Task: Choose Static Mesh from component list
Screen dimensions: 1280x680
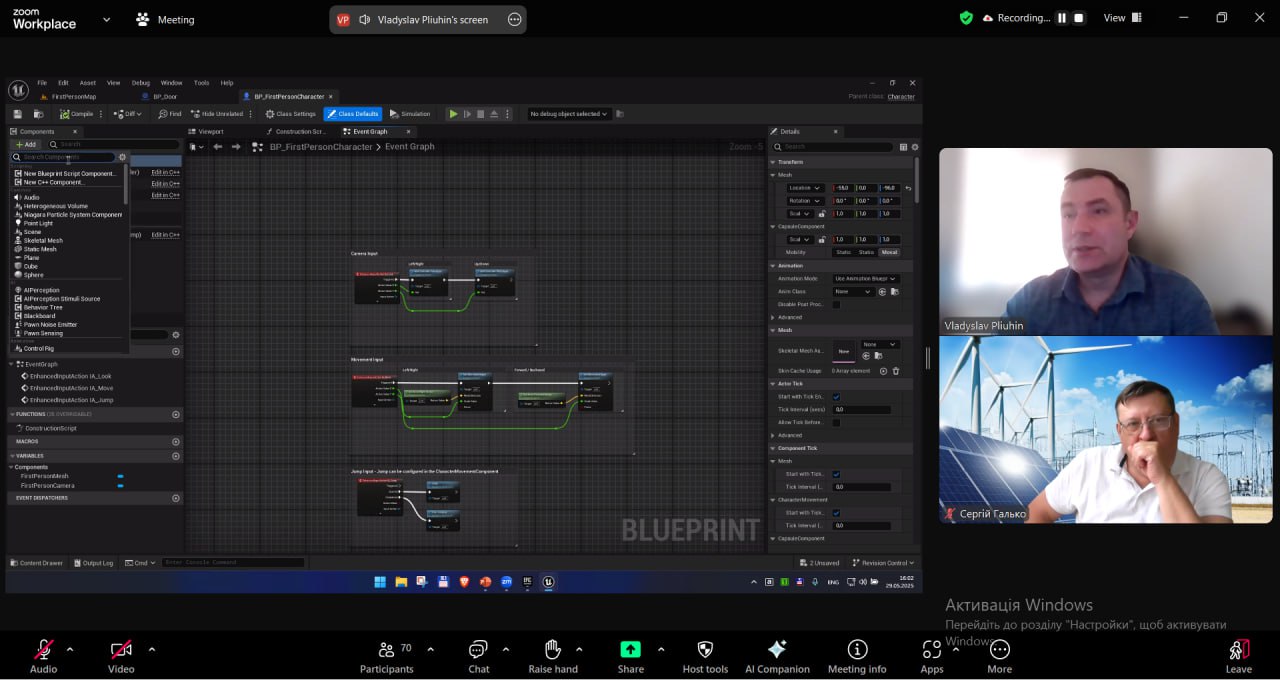Action: (40, 249)
